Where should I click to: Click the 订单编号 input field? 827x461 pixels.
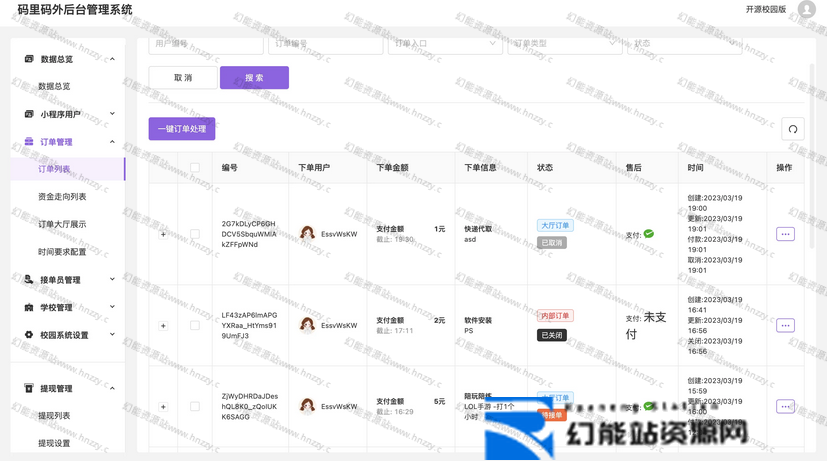(325, 44)
